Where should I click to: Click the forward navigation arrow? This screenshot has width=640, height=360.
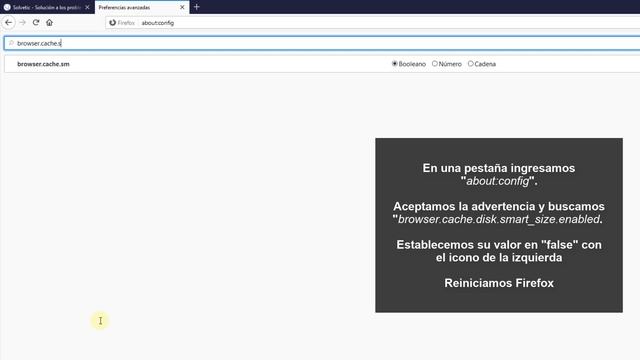click(22, 22)
